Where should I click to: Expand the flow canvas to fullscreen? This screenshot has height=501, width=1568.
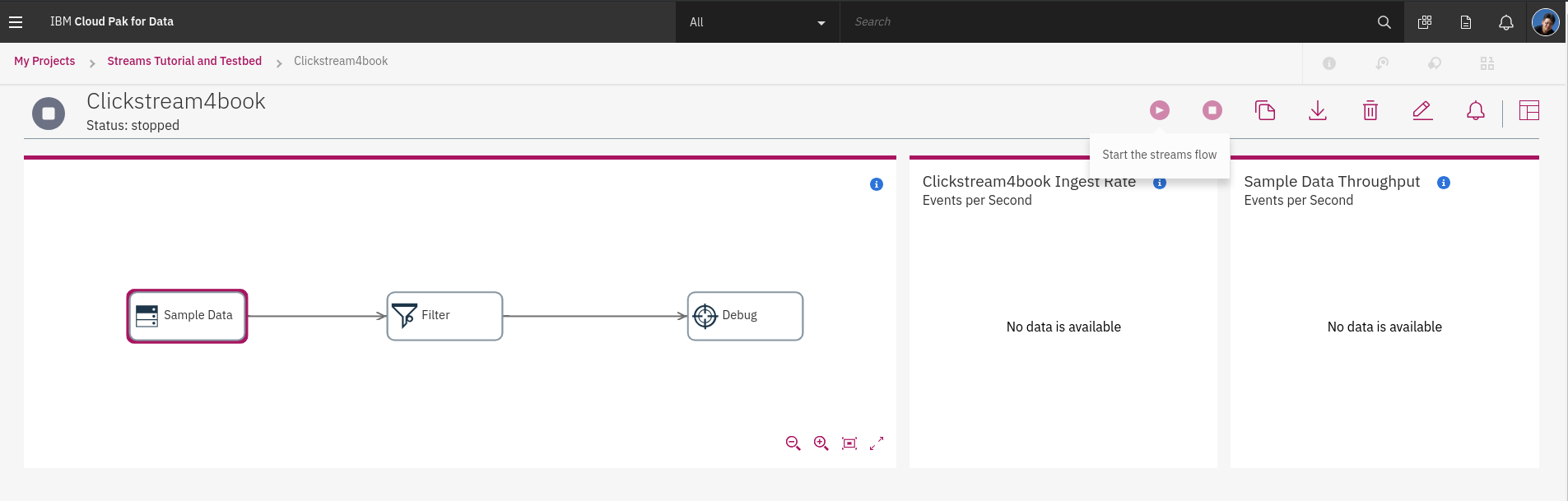point(877,443)
